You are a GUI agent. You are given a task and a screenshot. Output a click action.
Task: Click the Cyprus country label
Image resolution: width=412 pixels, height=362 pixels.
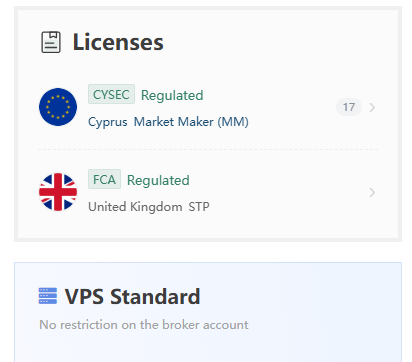coord(108,122)
